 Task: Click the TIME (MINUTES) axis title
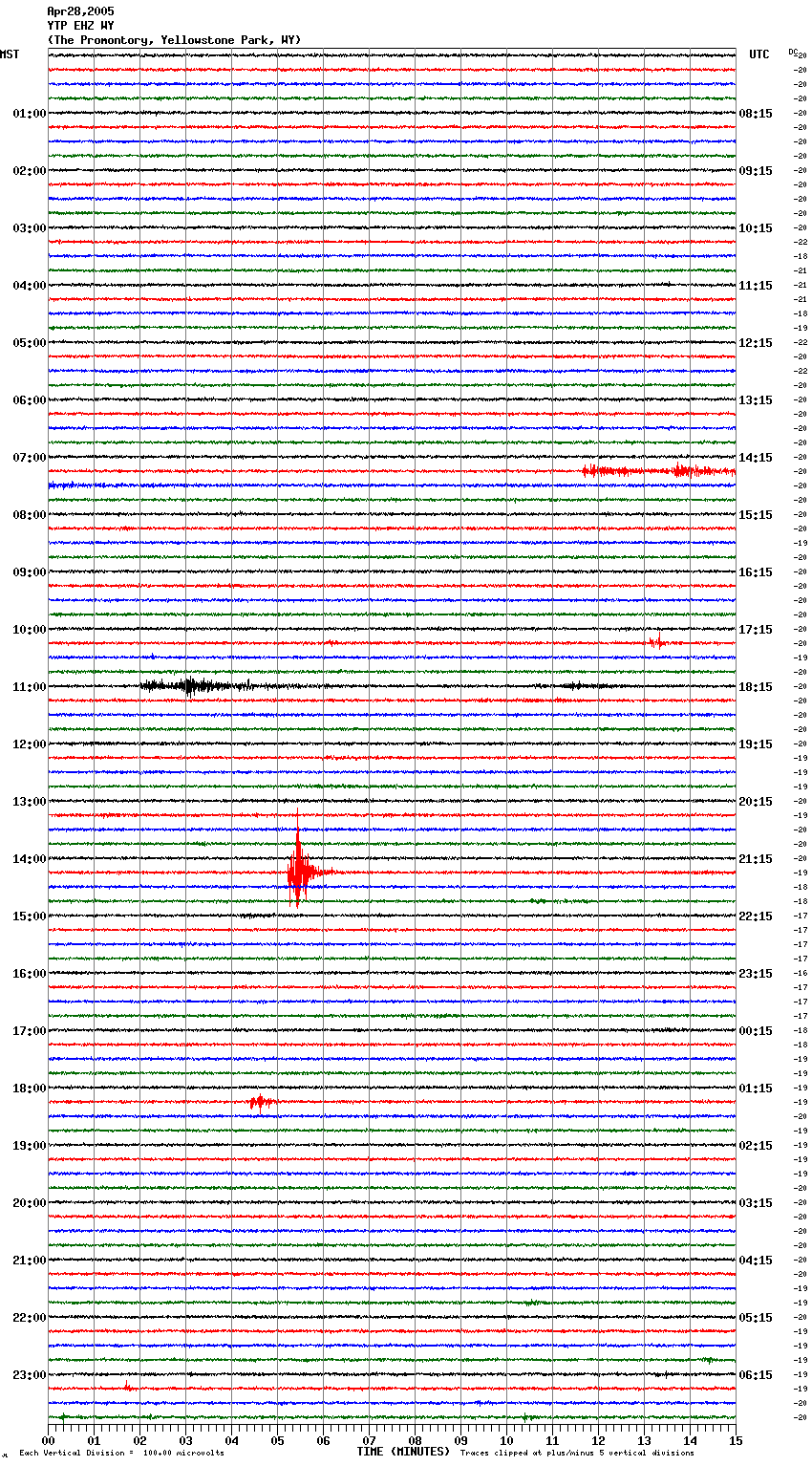tap(403, 1452)
